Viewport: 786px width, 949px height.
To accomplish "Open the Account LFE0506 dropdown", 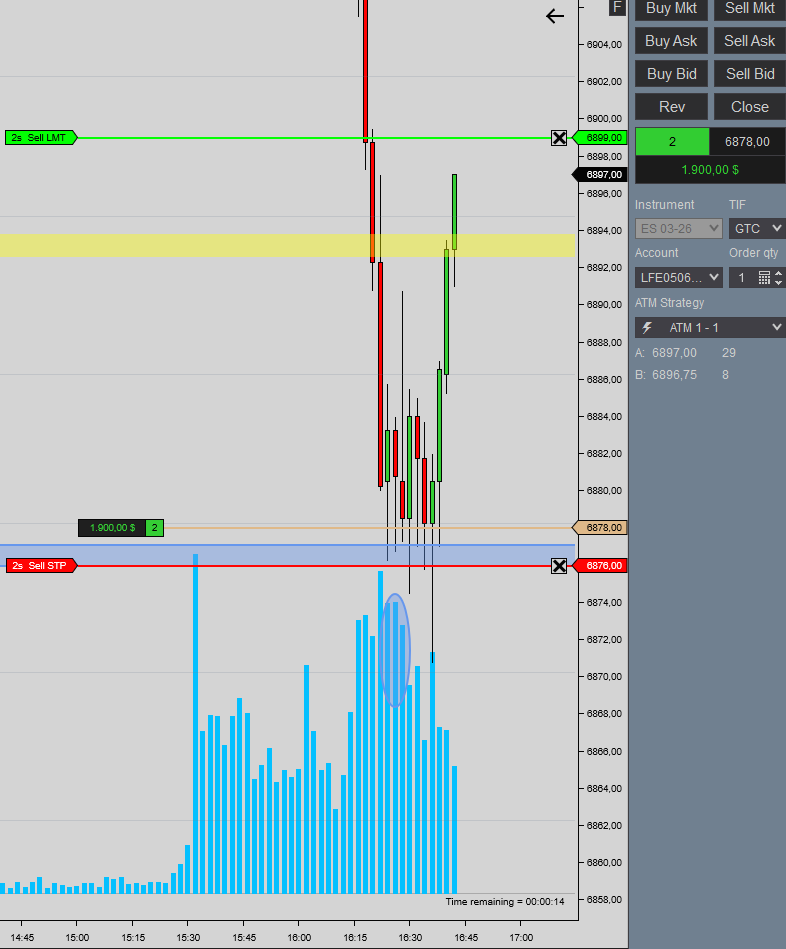I will [678, 278].
